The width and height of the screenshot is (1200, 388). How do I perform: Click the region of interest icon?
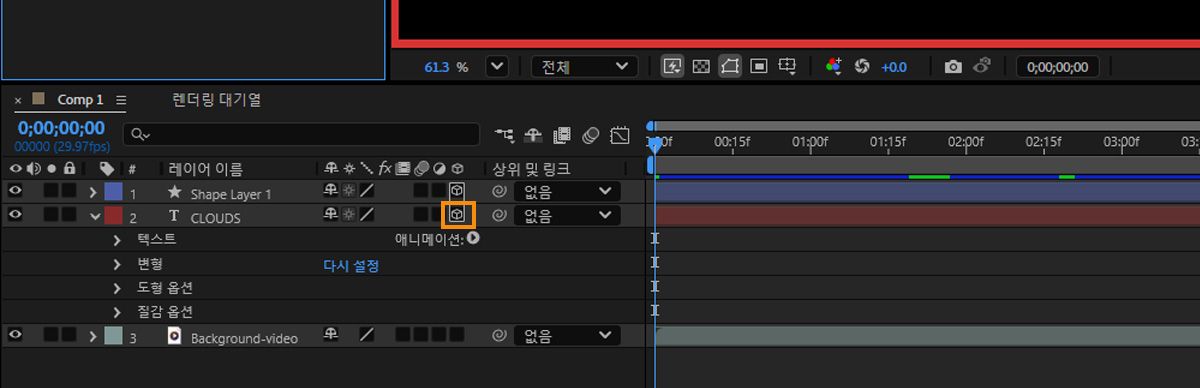tap(758, 67)
